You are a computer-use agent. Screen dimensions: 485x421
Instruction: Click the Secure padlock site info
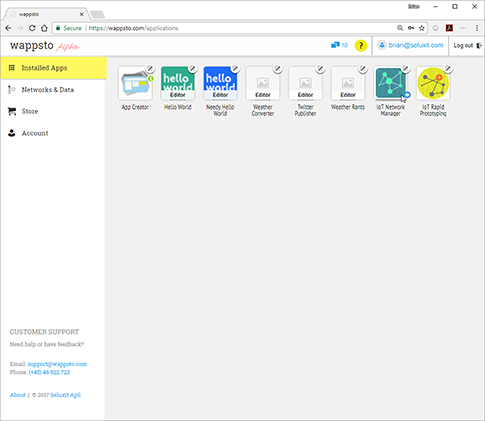[68, 28]
